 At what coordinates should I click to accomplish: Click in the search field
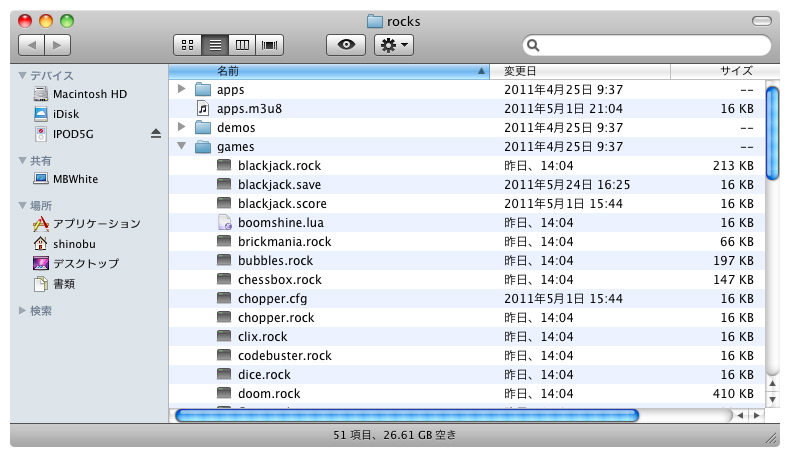[x=650, y=45]
